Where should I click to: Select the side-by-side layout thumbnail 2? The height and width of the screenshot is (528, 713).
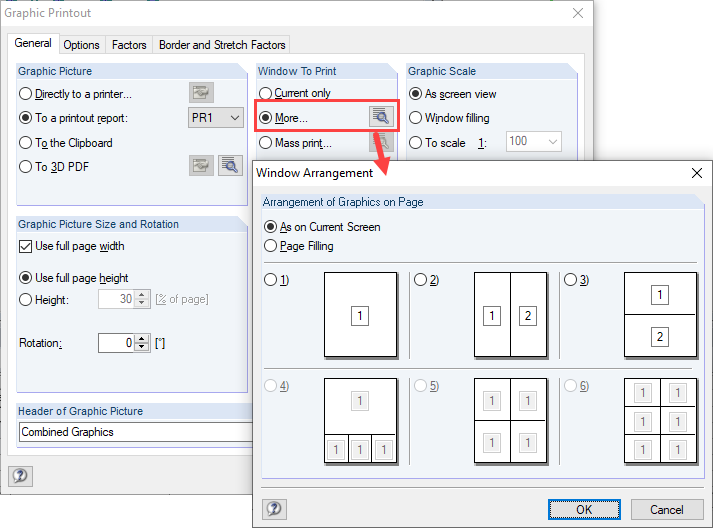510,316
